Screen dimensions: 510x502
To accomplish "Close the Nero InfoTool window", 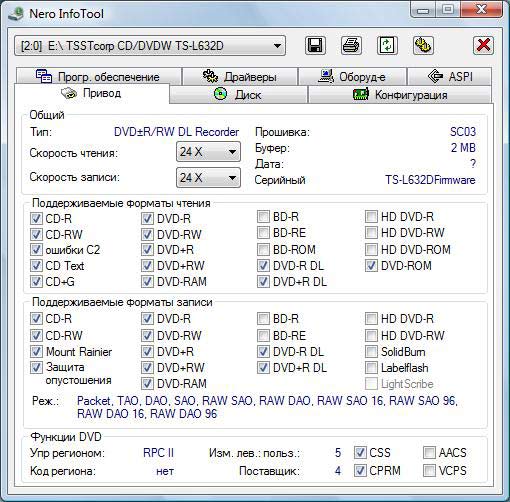I will click(x=481, y=9).
